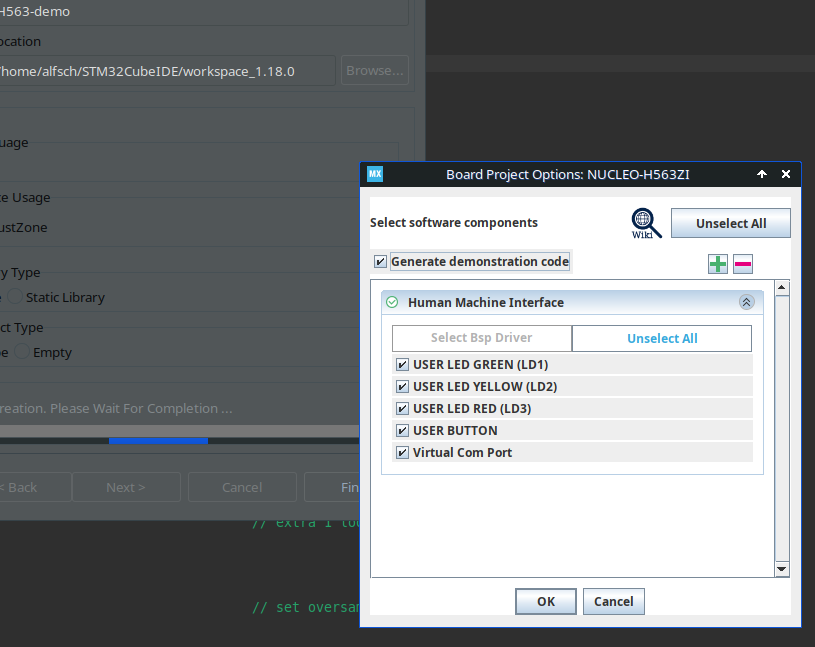Click the pink minus collapse-all icon
The height and width of the screenshot is (647, 815).
click(743, 264)
